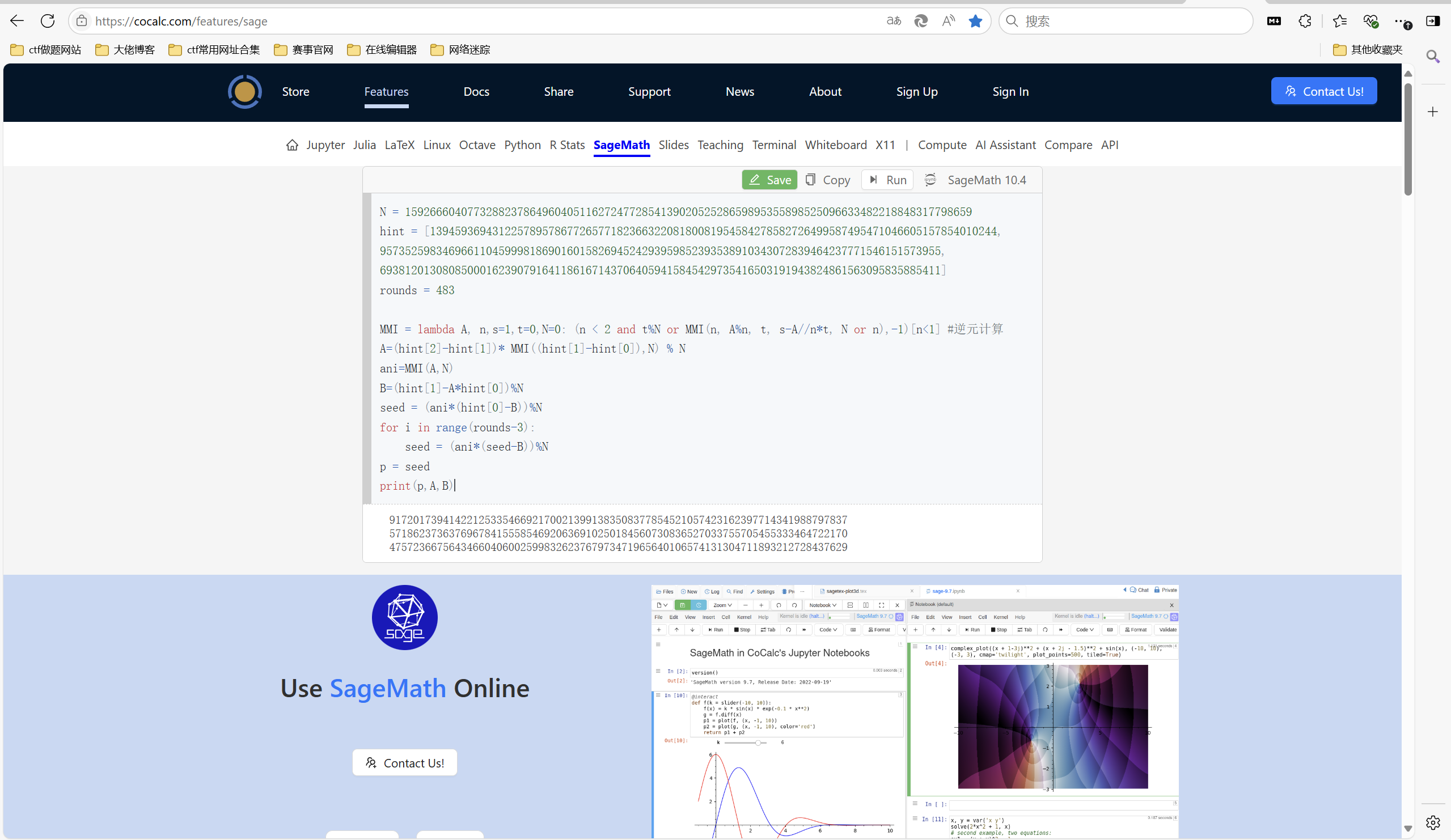The height and width of the screenshot is (840, 1451).
Task: Open the ctf常用网址合集 bookmarks folder
Action: coord(214,49)
